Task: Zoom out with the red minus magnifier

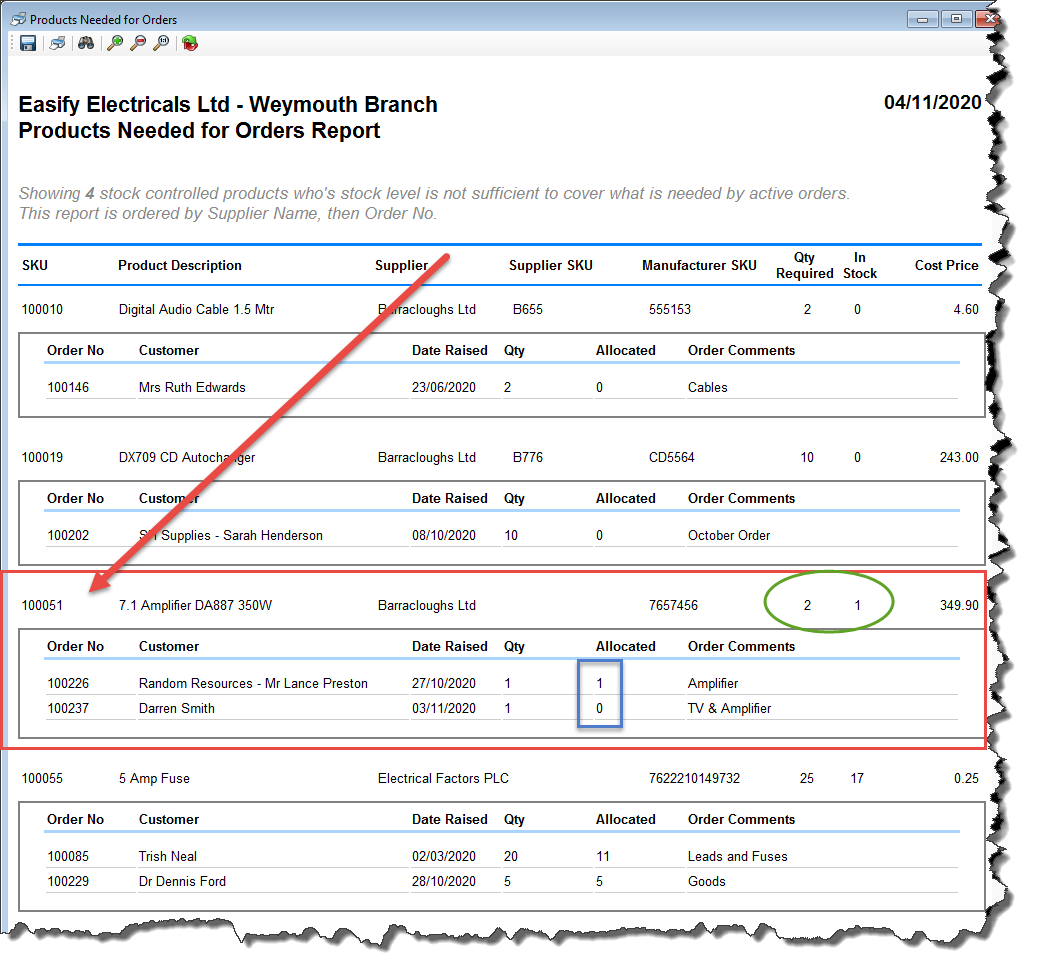Action: [x=138, y=43]
